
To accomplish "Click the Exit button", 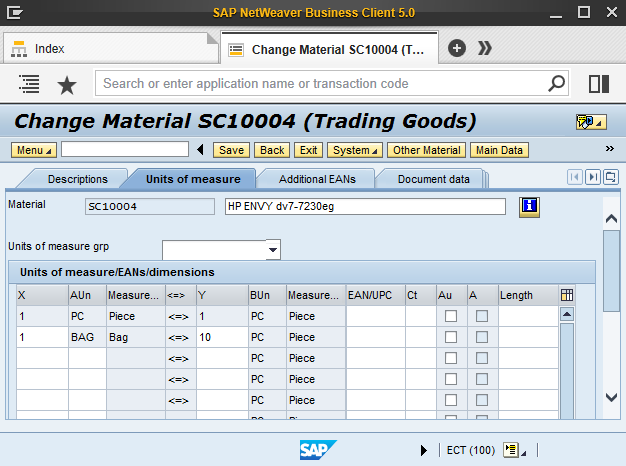I will [308, 150].
